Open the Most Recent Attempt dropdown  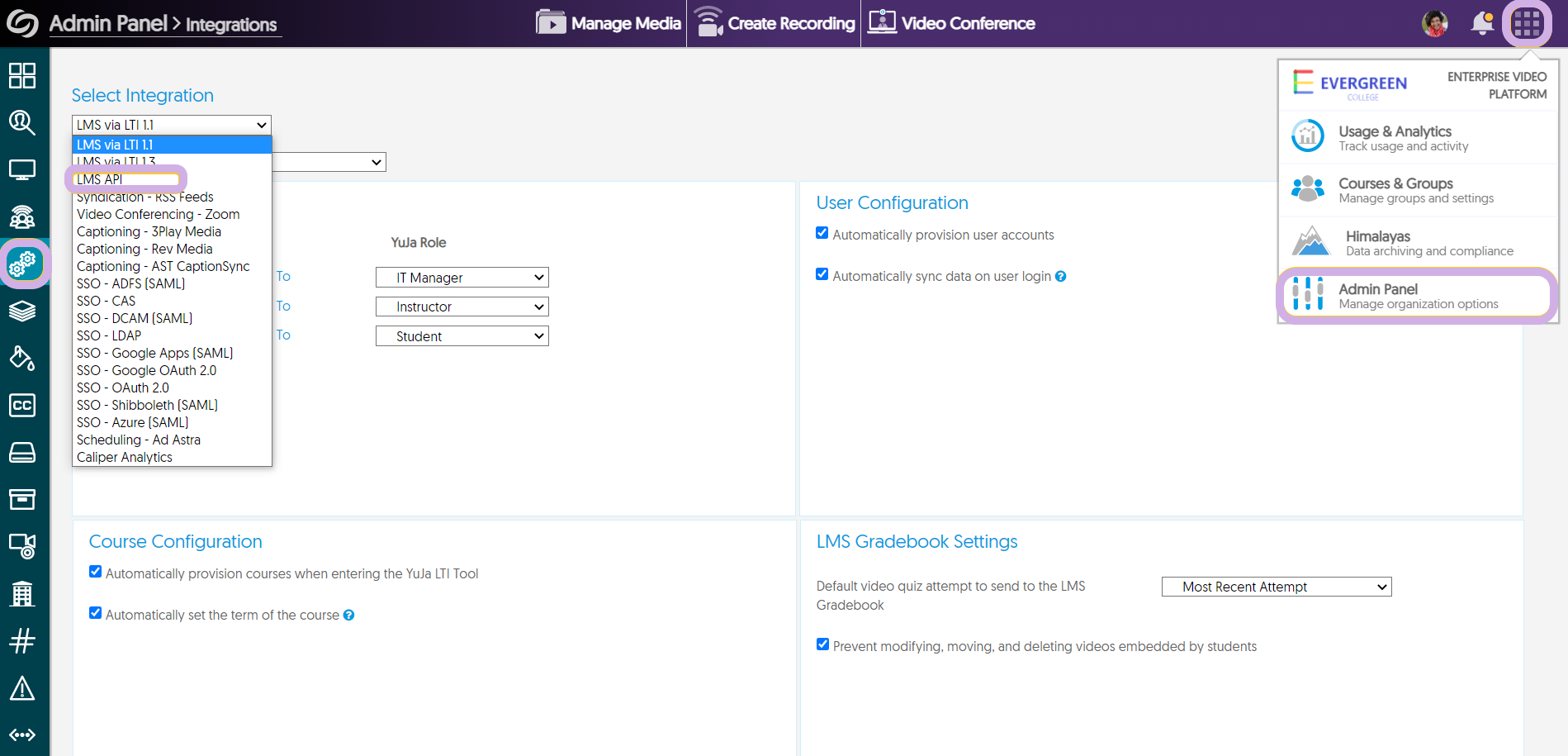coord(1277,587)
